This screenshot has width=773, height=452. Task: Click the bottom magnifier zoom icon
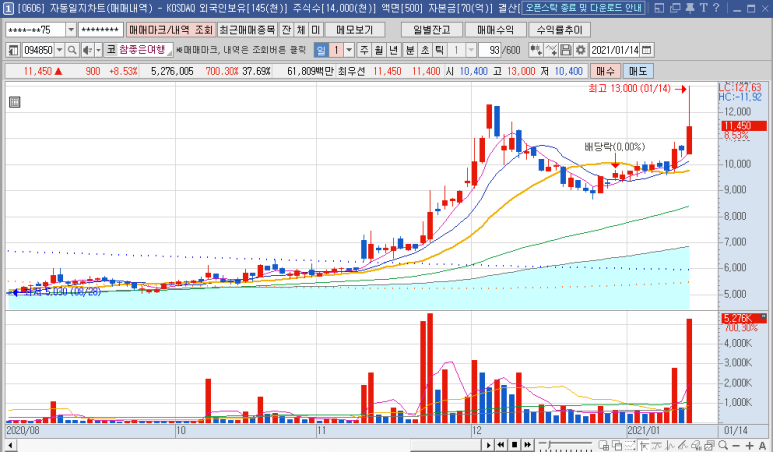pyautogui.click(x=723, y=445)
